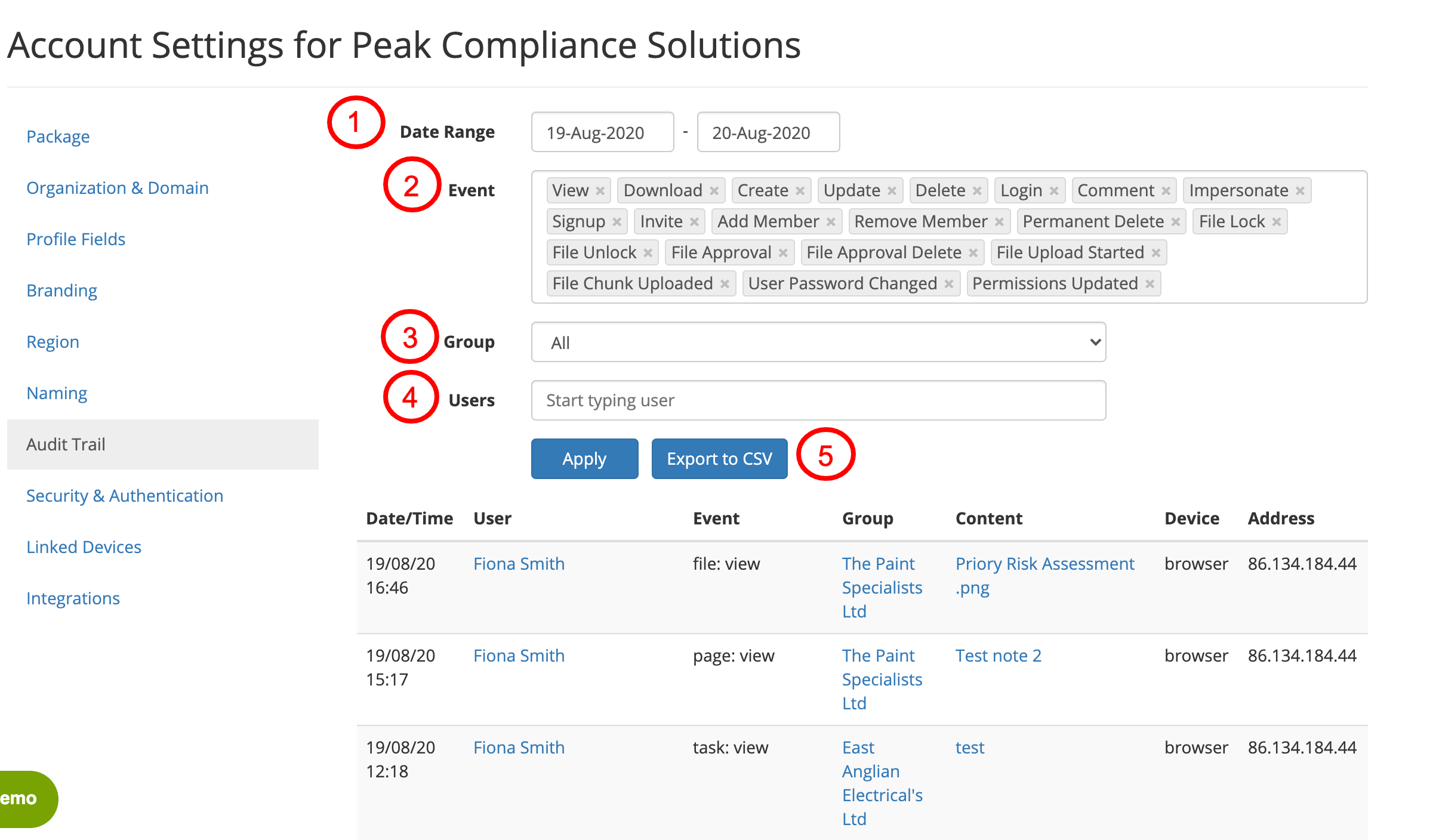
Task: Open the Region settings
Action: pos(53,342)
